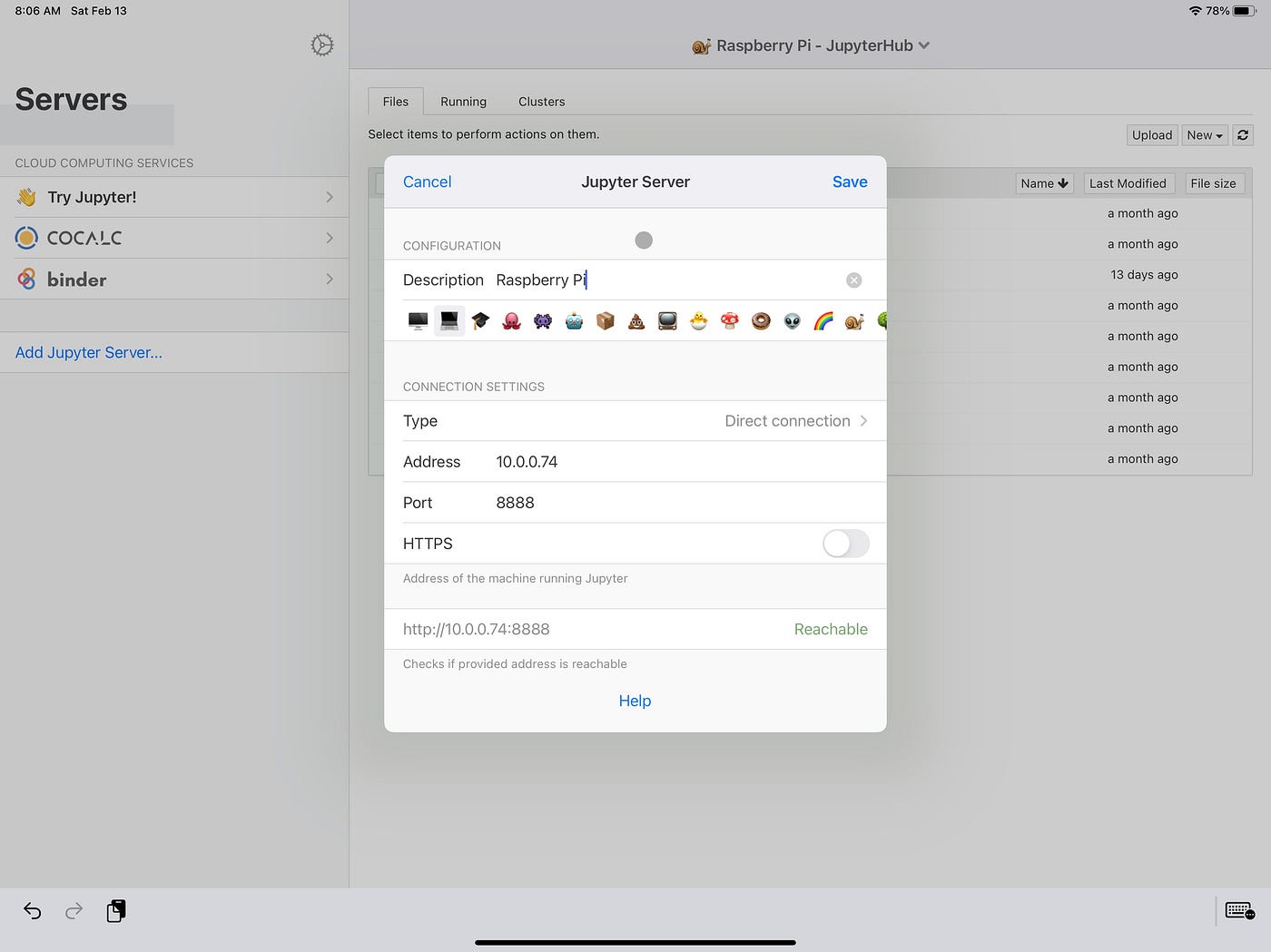
Task: Sort files by Name column
Action: click(1044, 183)
